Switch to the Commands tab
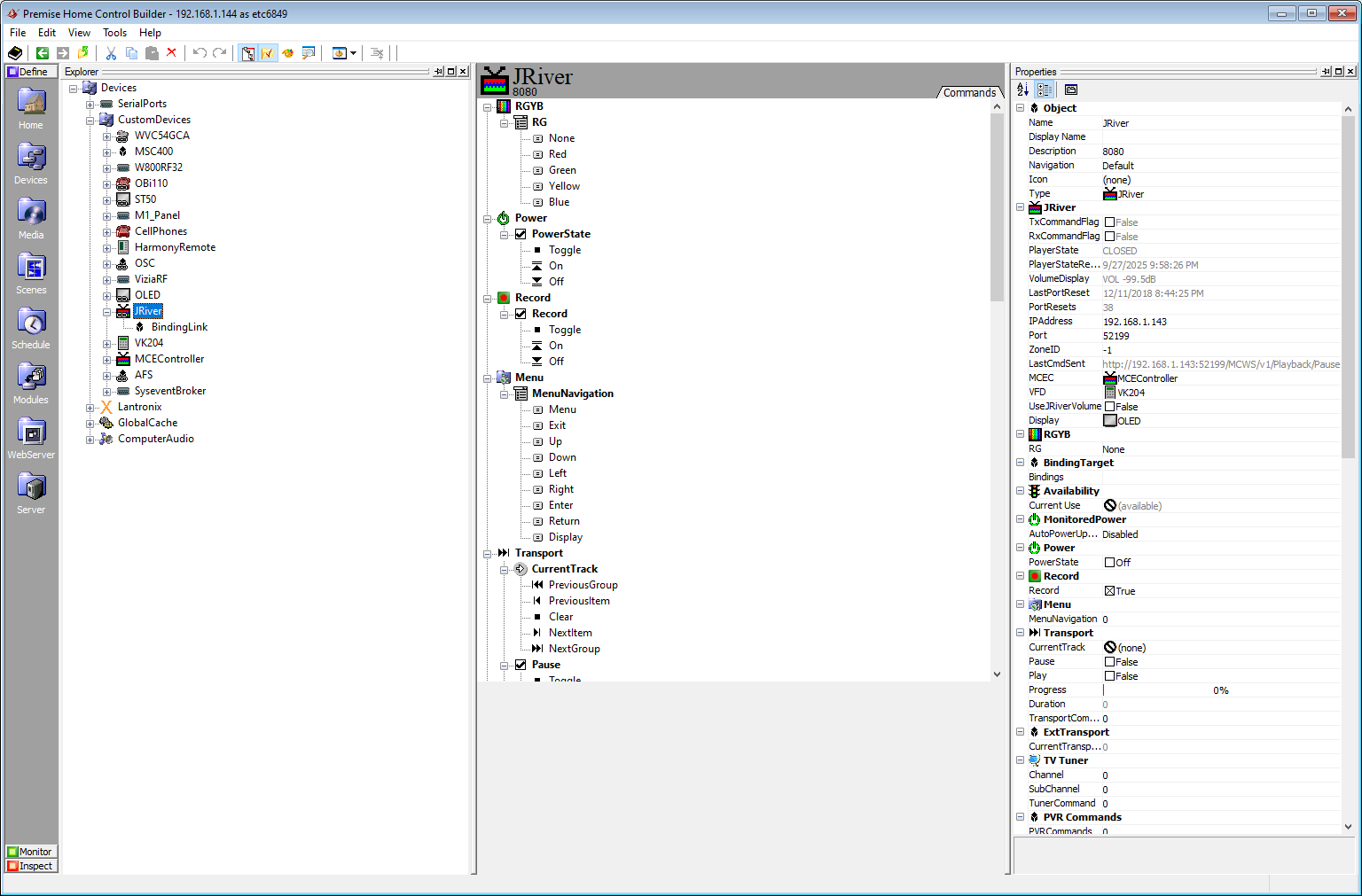 click(x=969, y=92)
